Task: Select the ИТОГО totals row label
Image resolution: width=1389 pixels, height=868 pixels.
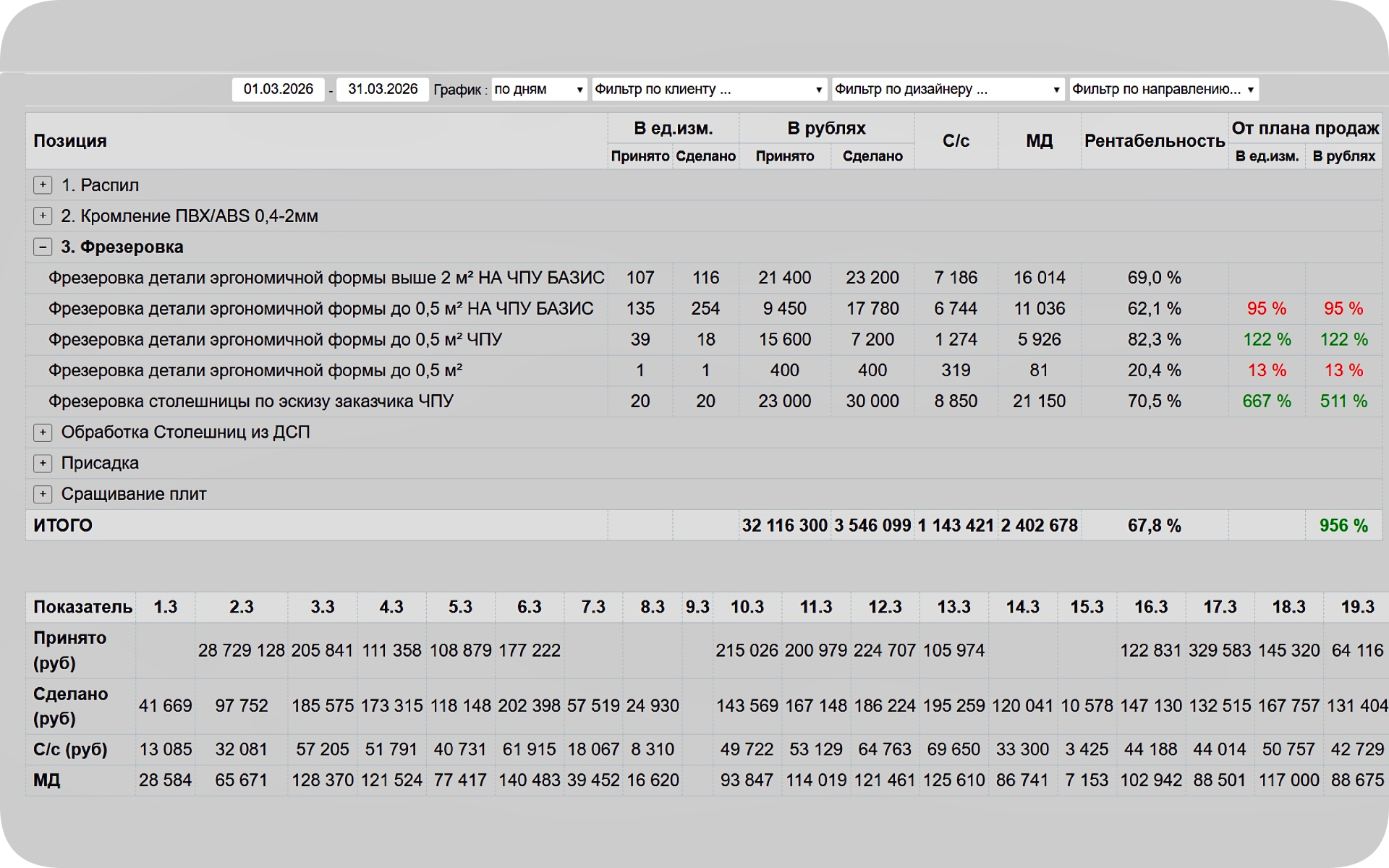Action: point(63,525)
